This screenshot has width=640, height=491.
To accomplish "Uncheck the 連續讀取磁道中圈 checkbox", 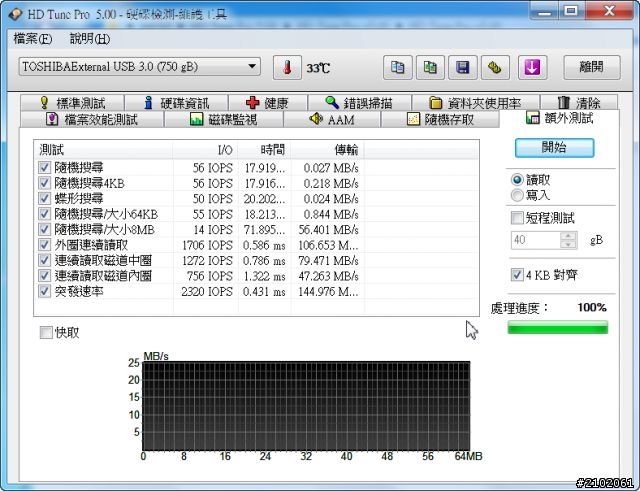I will [44, 260].
